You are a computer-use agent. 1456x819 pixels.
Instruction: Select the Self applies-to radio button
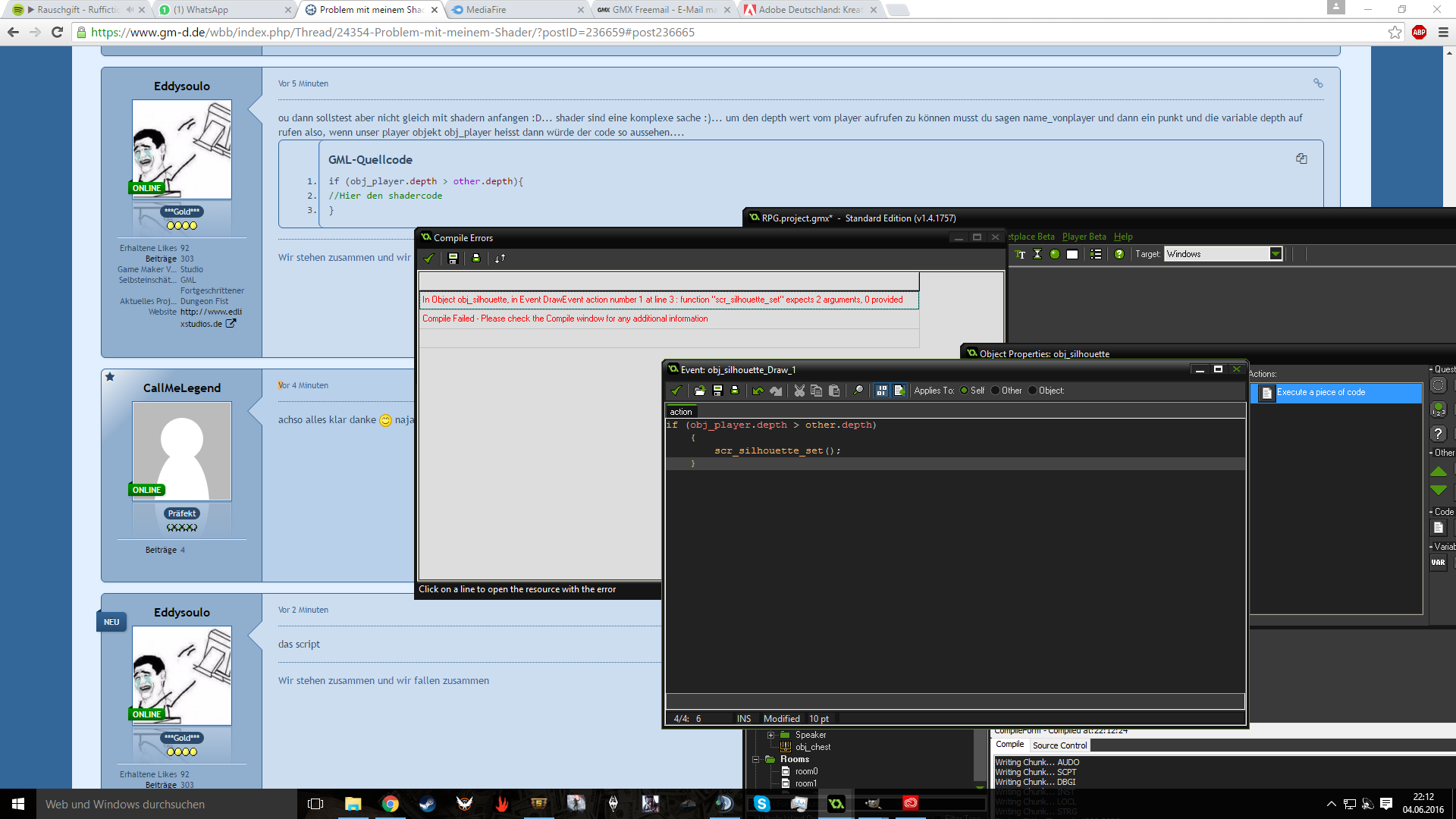click(965, 391)
